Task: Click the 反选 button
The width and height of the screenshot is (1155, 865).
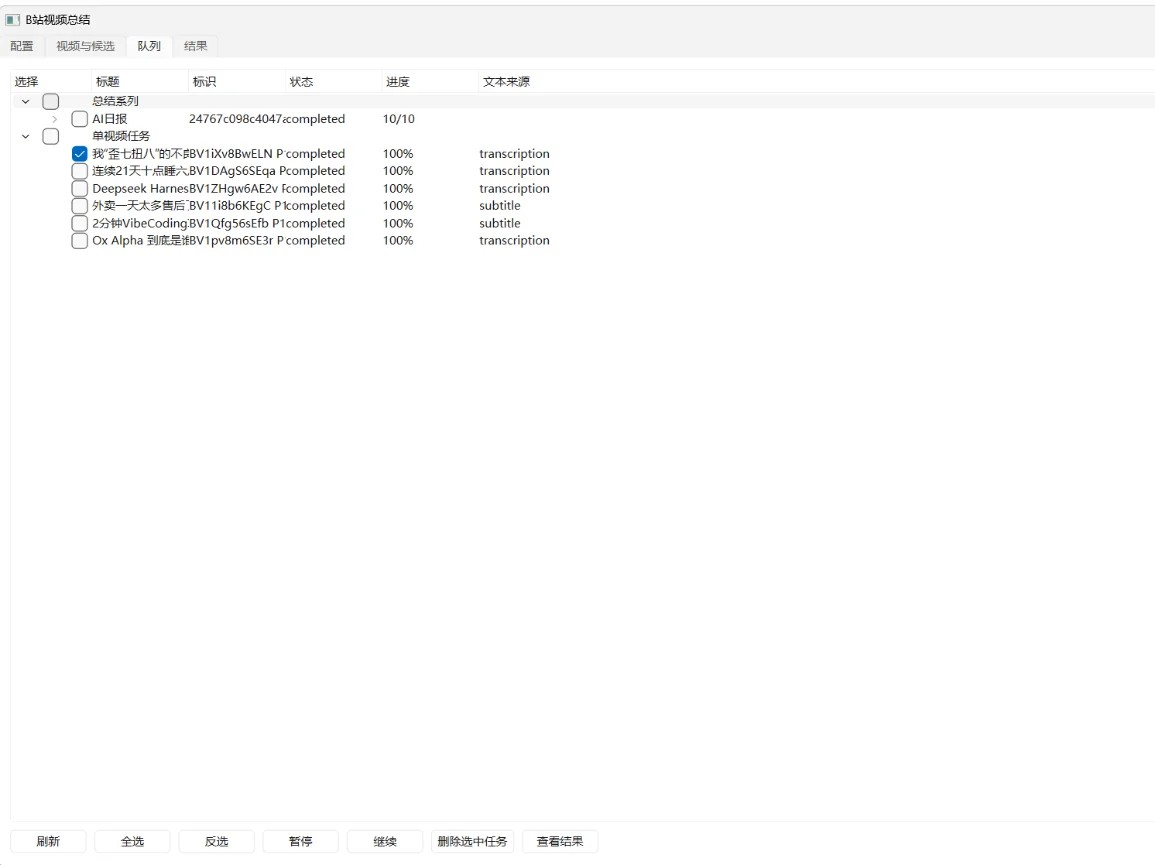Action: [217, 841]
